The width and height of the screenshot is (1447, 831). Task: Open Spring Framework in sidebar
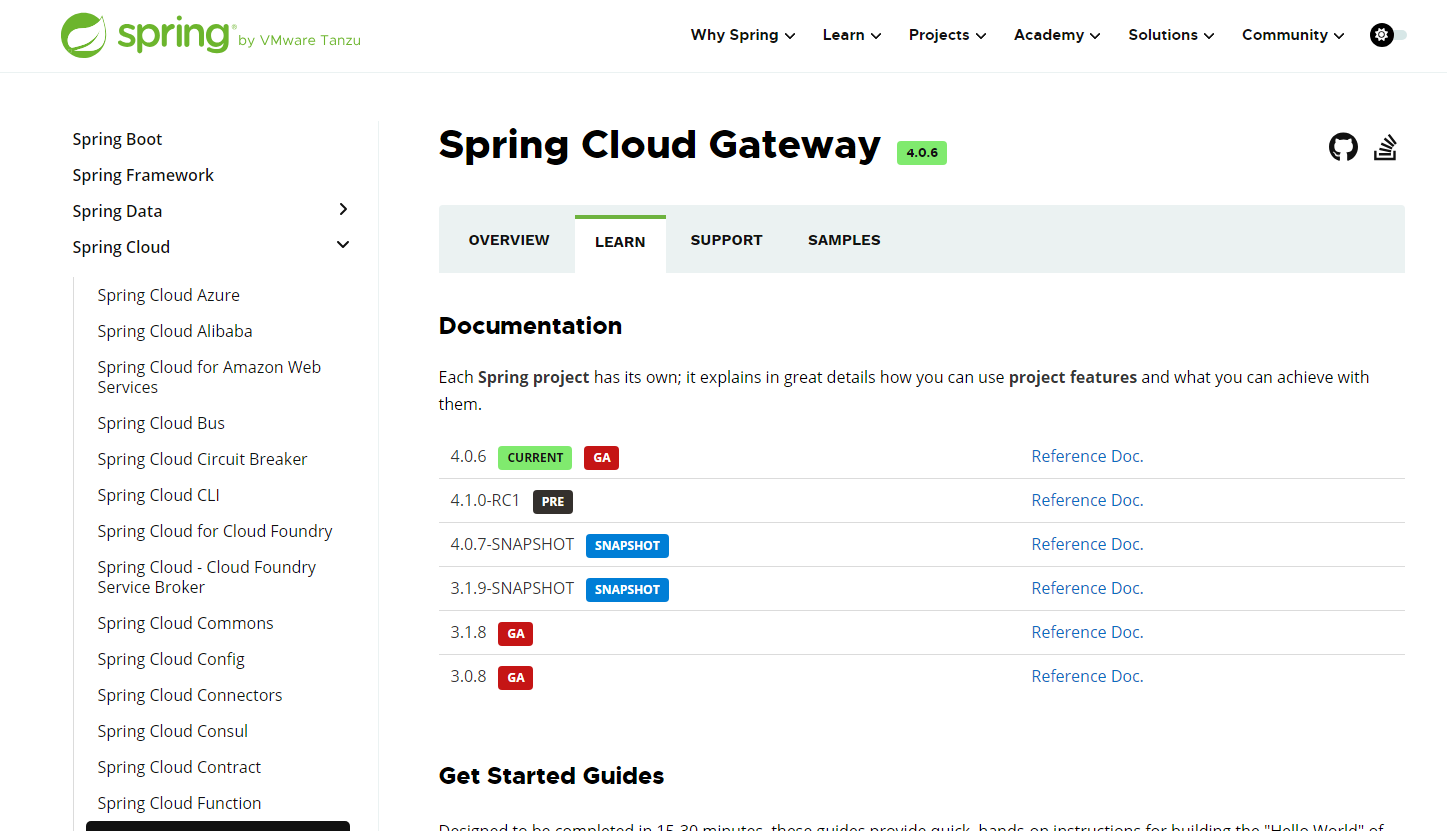point(143,175)
